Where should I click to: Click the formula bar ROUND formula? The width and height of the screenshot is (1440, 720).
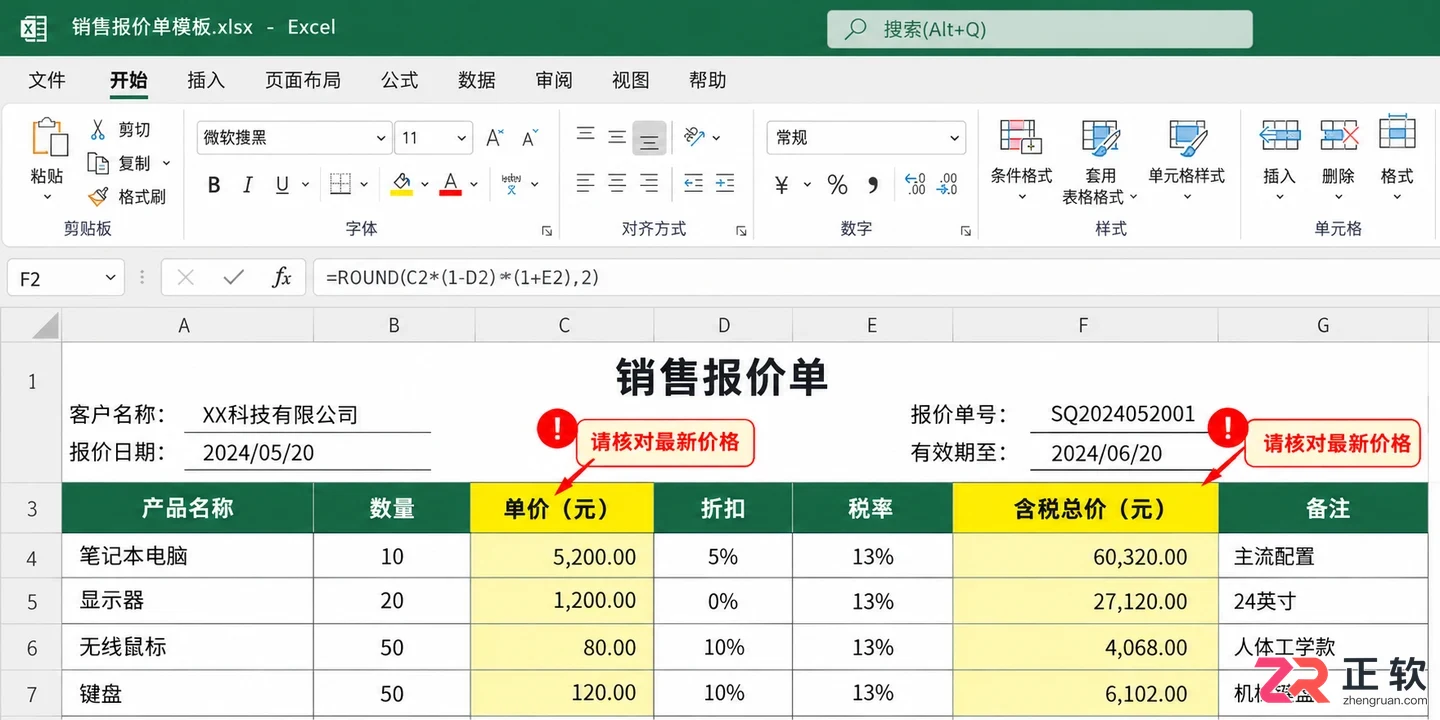point(463,277)
